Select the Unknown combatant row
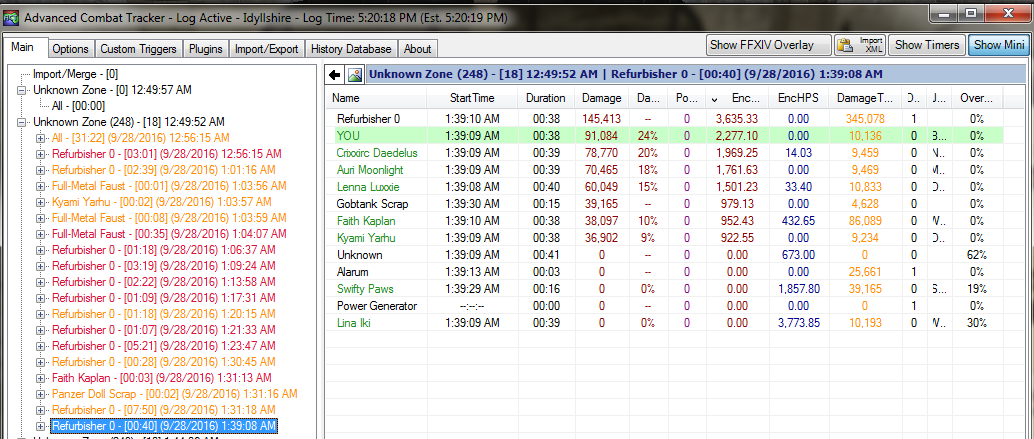The width and height of the screenshot is (1034, 439). 664,254
